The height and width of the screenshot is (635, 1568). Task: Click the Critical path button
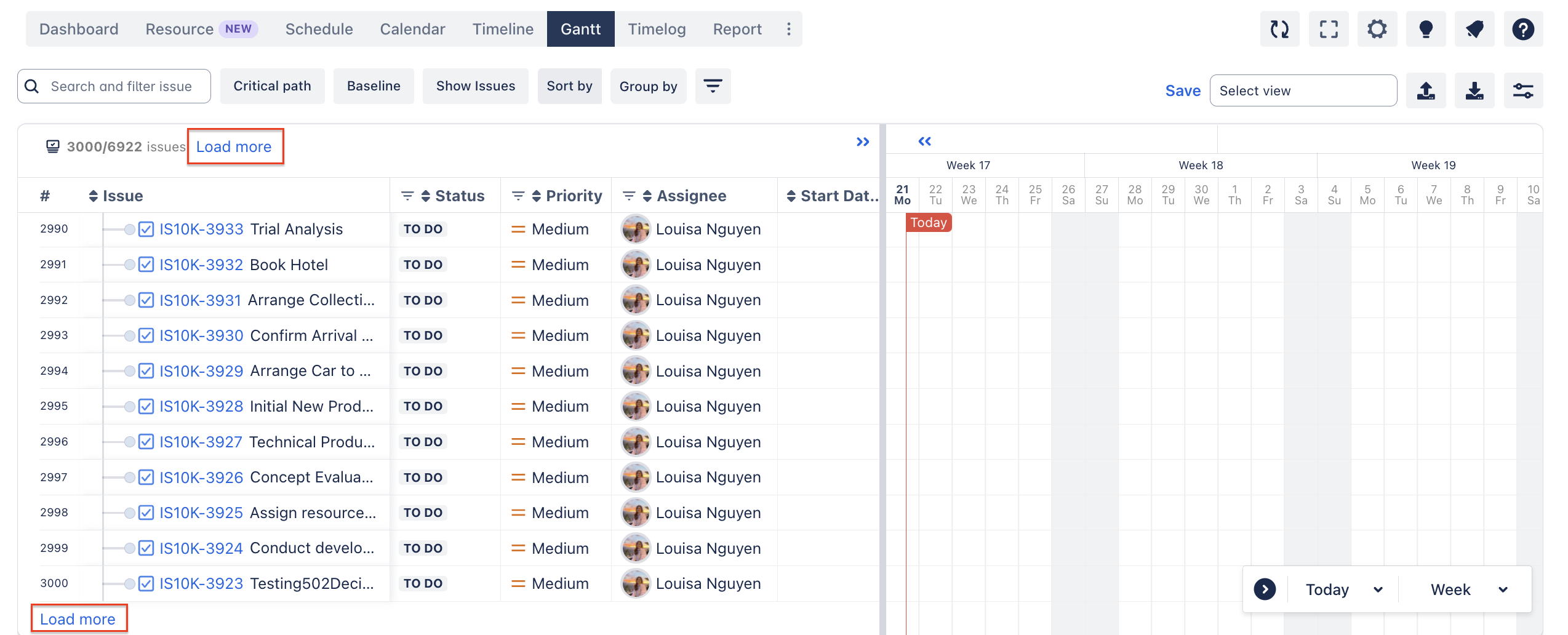point(272,86)
